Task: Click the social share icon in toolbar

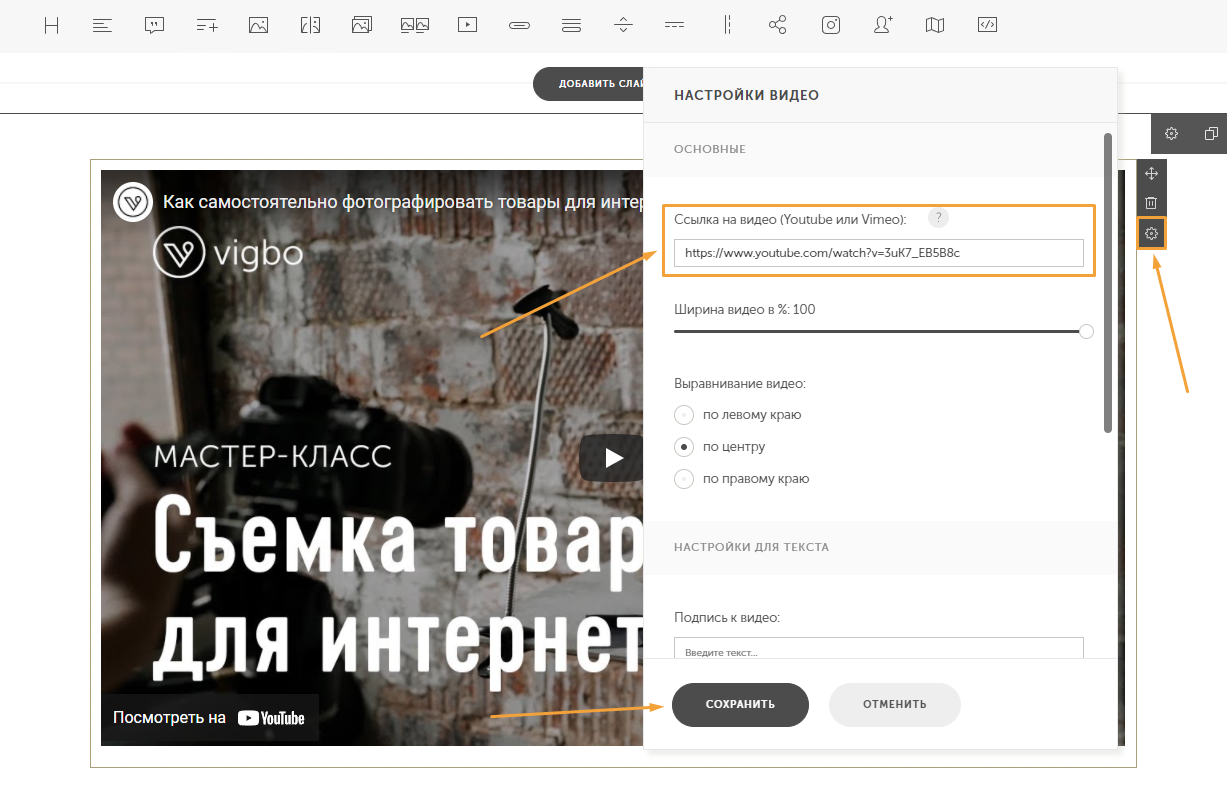Action: (778, 26)
